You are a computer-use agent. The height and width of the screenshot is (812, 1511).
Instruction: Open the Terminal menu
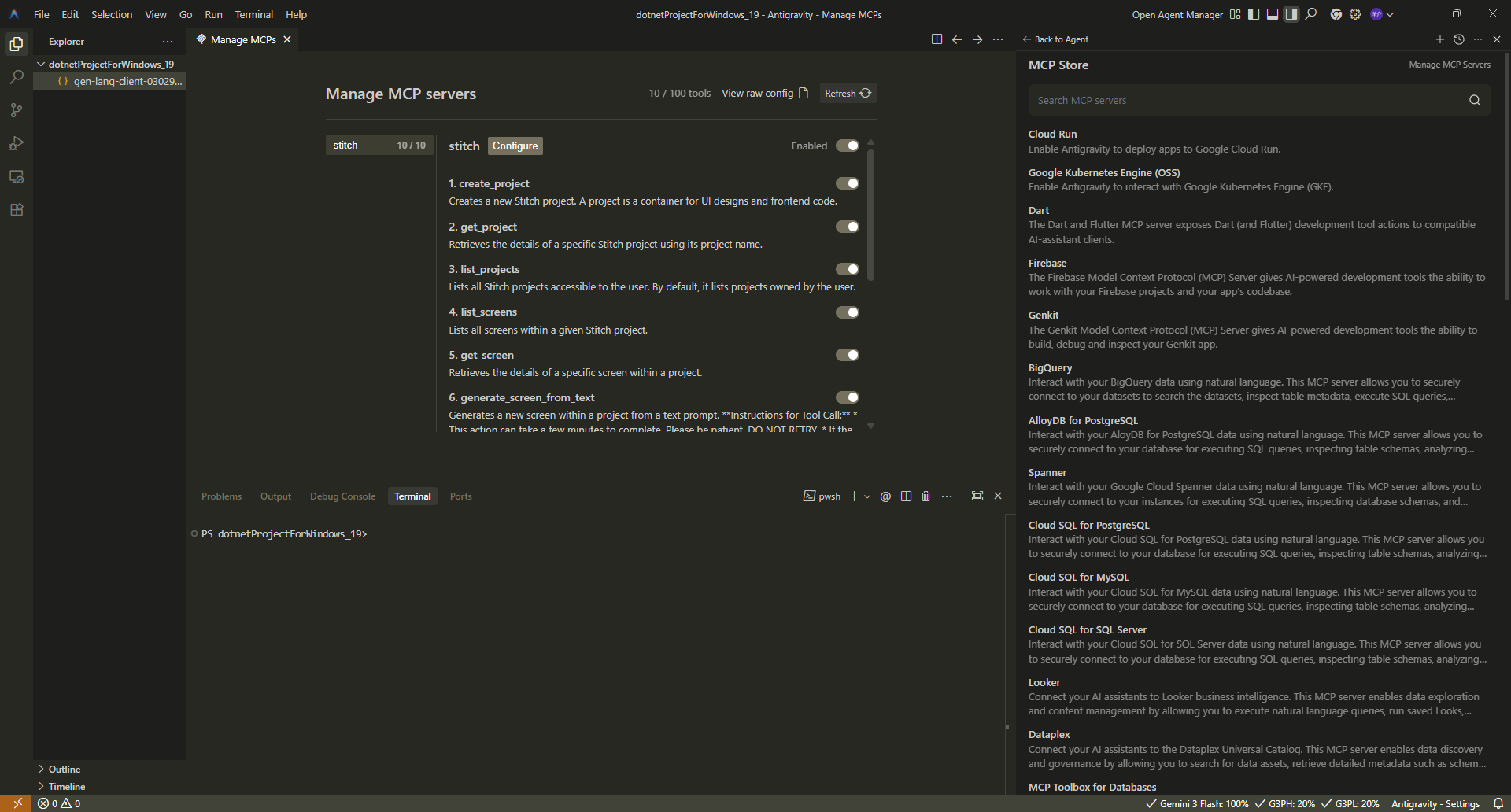pyautogui.click(x=253, y=14)
